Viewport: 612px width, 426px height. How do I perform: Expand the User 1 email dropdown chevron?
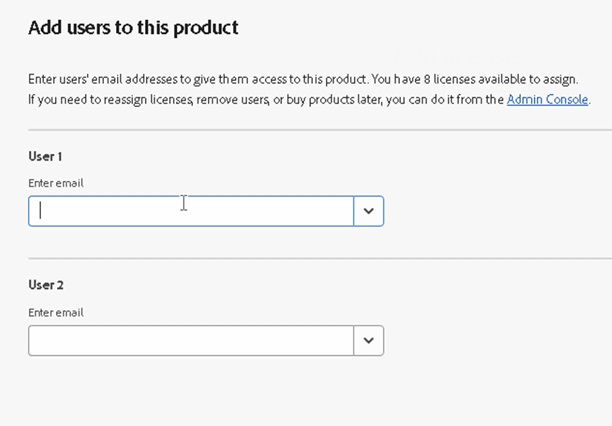click(369, 211)
